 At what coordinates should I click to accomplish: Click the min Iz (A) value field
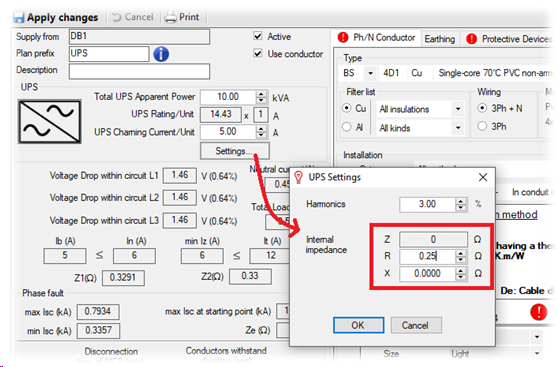[x=202, y=256]
